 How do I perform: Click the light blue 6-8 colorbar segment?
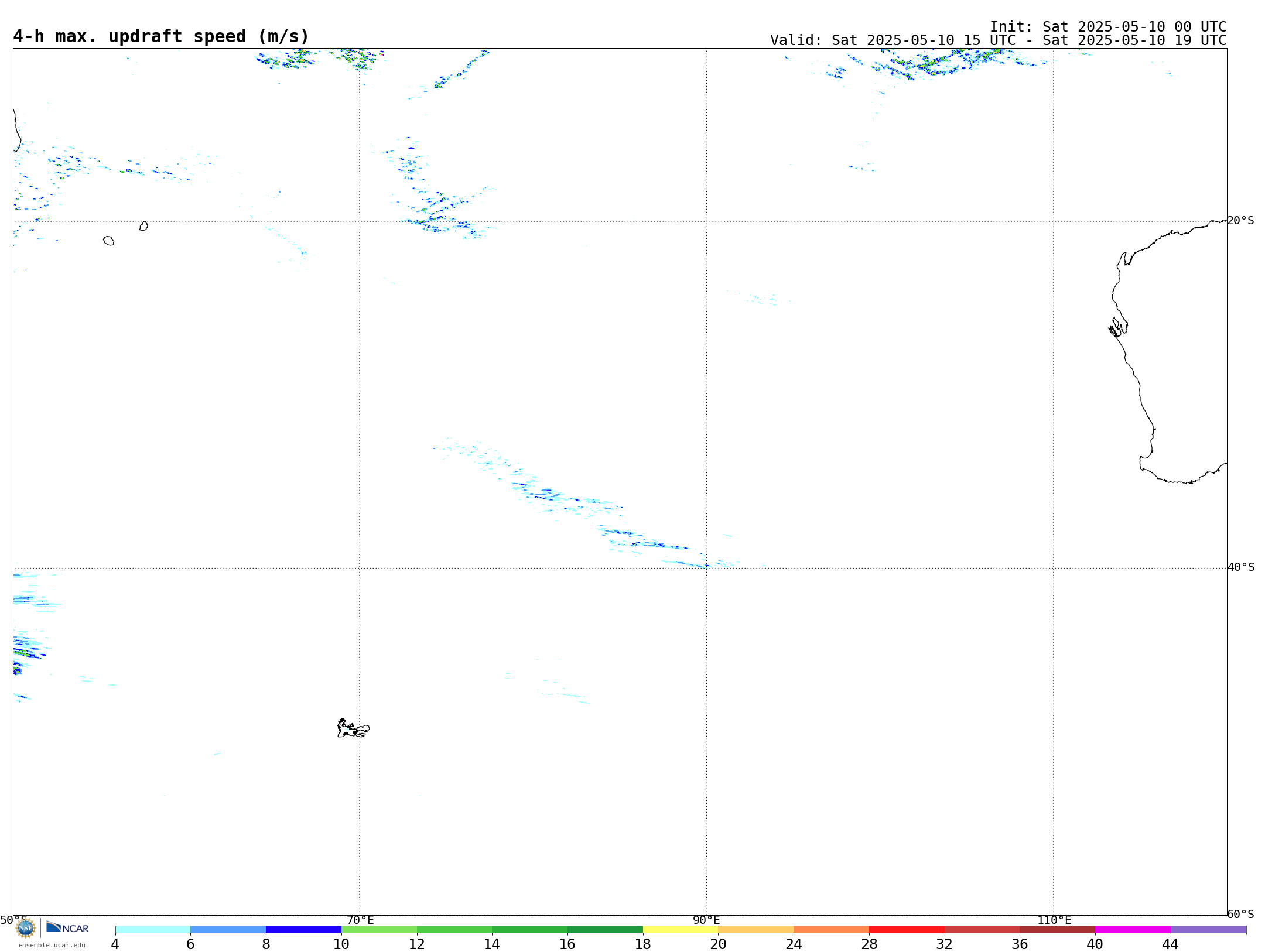click(228, 929)
